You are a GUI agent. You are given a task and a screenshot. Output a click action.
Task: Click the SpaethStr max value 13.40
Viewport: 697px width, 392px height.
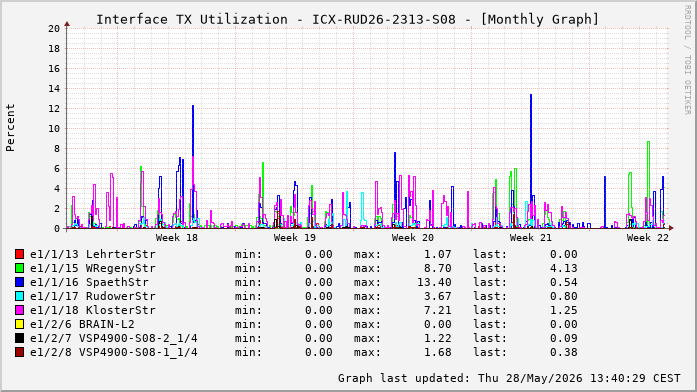434,282
